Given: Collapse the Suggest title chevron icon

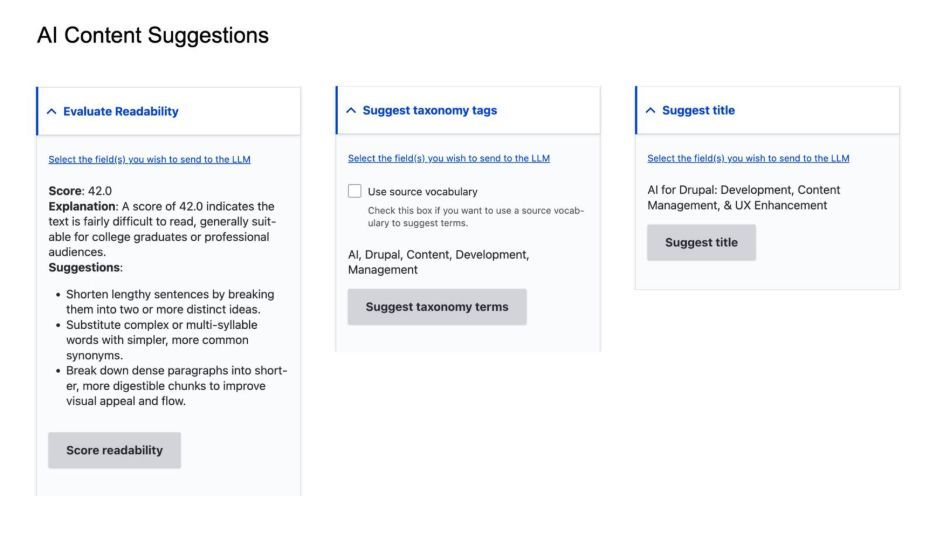Looking at the screenshot, I should [x=650, y=111].
